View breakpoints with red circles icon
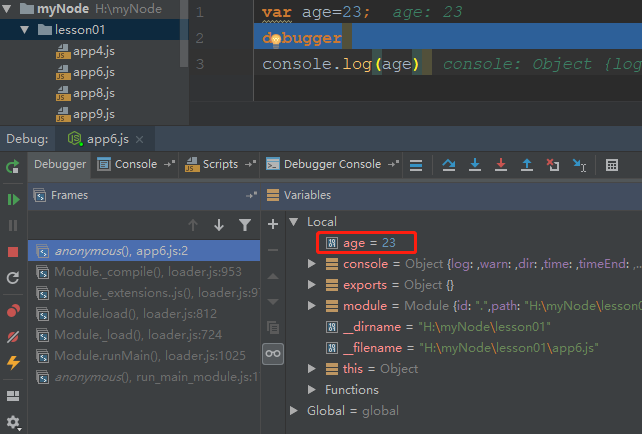642x434 pixels. (13, 311)
